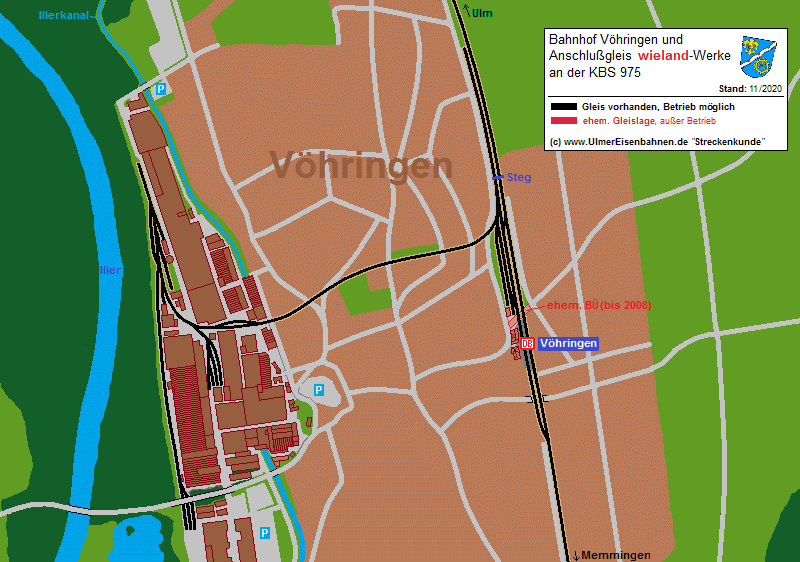This screenshot has width=800, height=562.
Task: Click the Vöhringen coat of arms
Action: (x=760, y=58)
